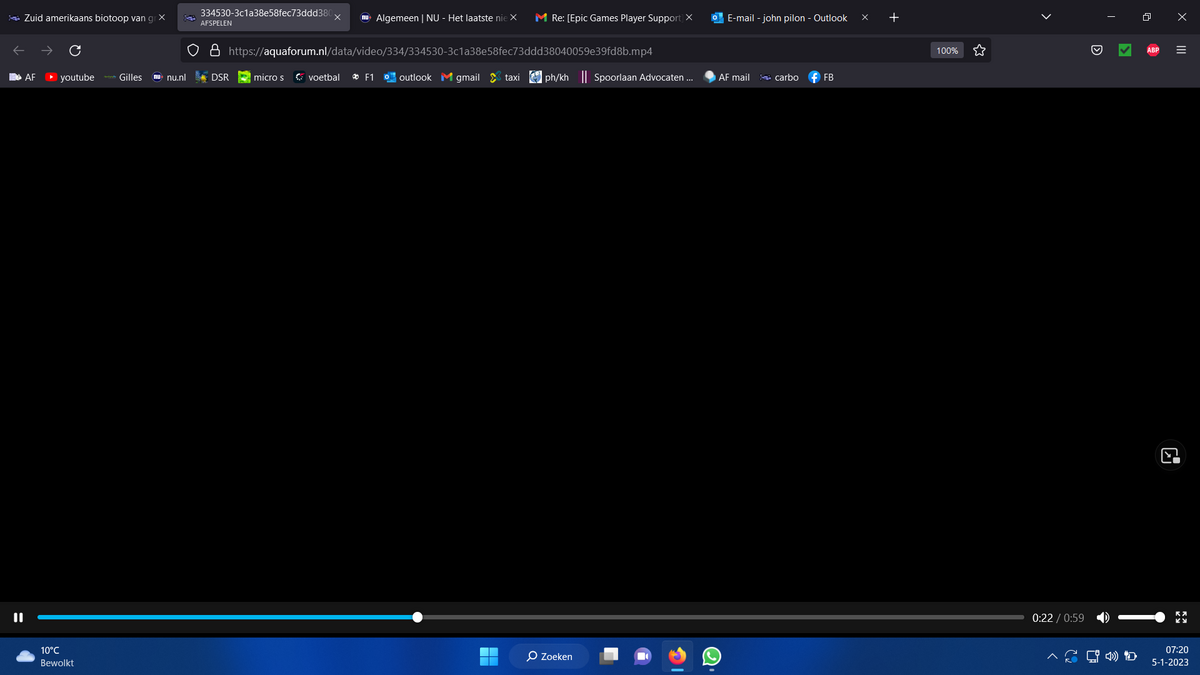Show hidden system tray icons
Image resolution: width=1200 pixels, height=675 pixels.
tap(1053, 656)
